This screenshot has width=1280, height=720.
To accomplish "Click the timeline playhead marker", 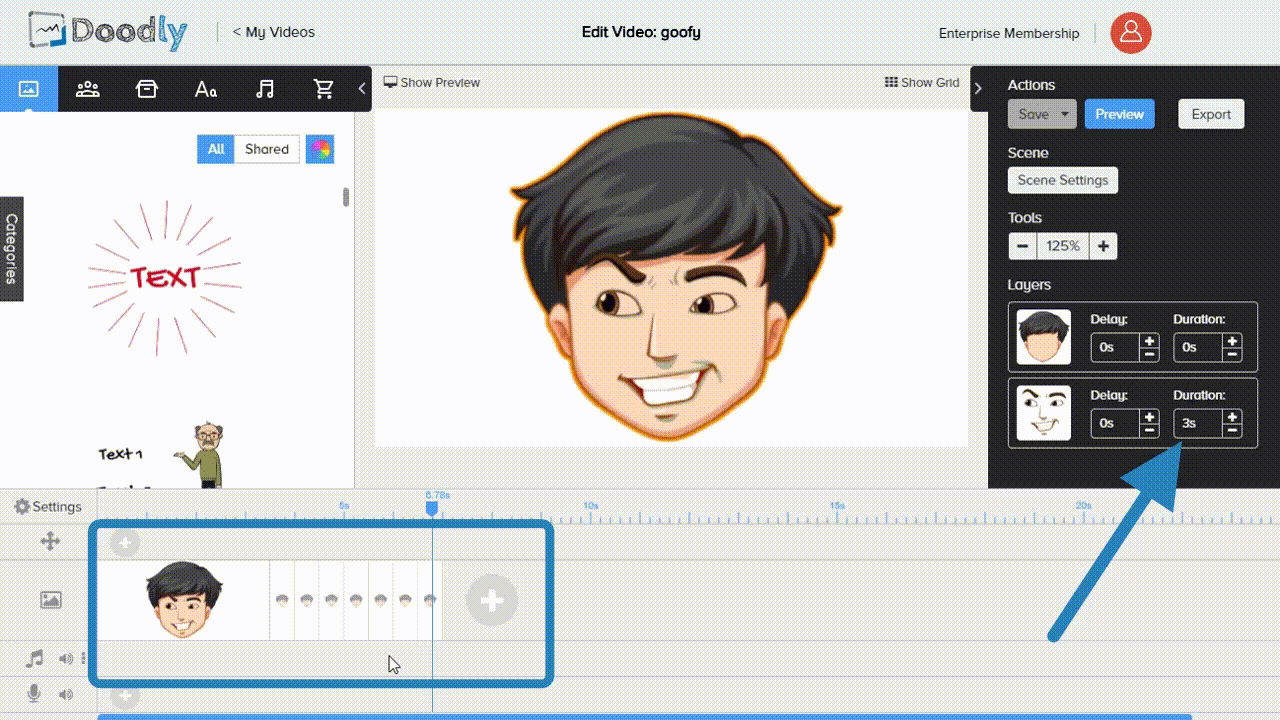I will [x=432, y=508].
